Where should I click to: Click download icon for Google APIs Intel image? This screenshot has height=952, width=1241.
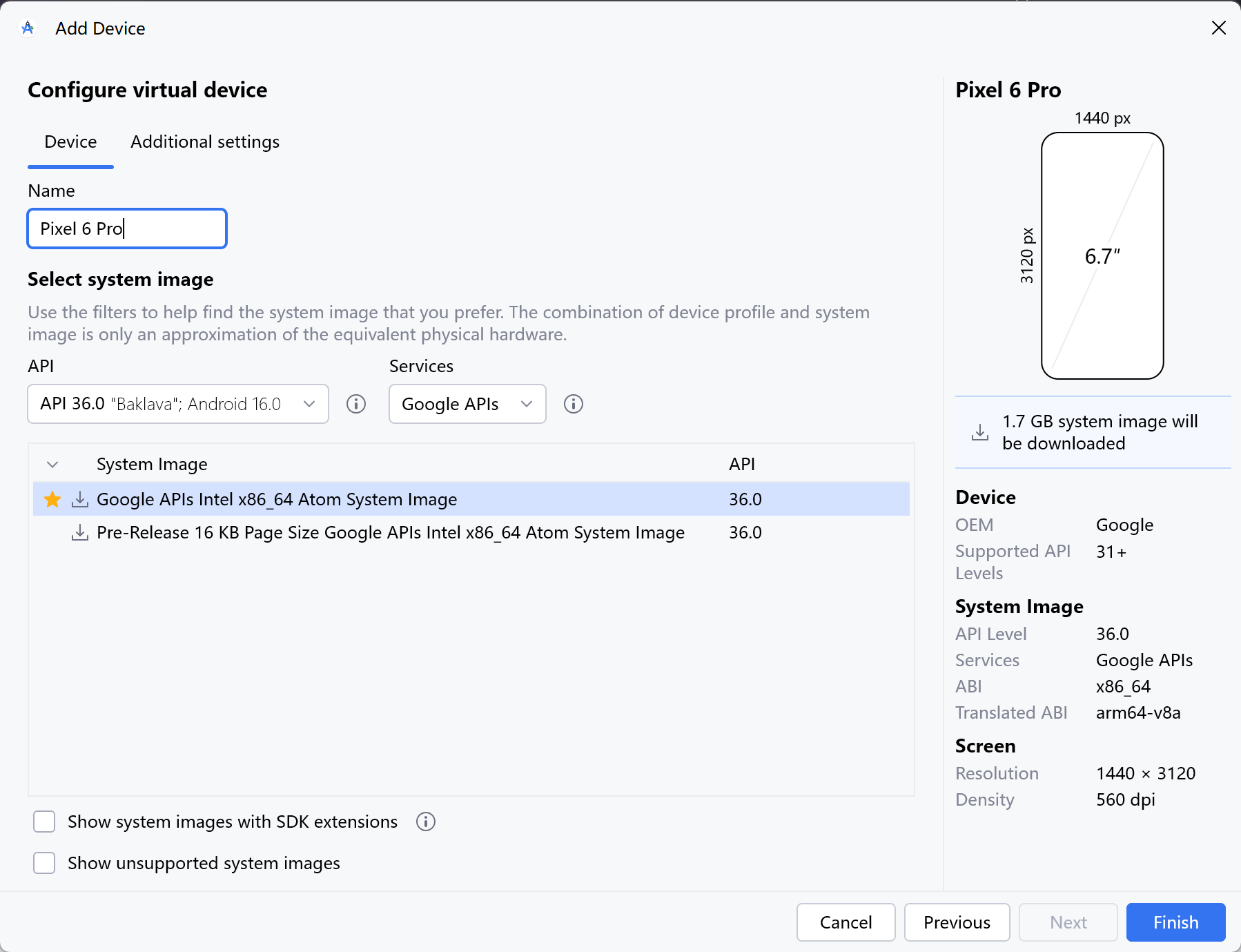click(x=80, y=499)
